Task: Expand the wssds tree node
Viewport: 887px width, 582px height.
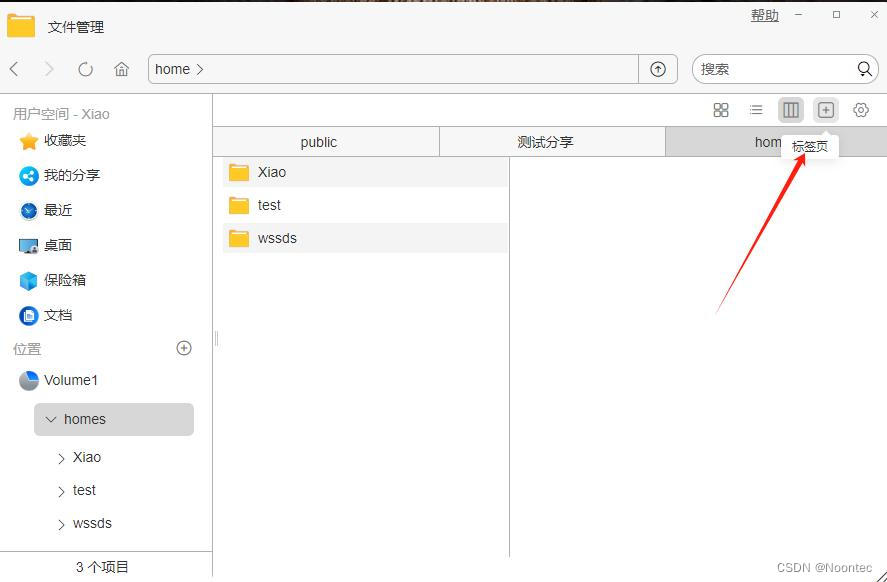Action: tap(61, 525)
